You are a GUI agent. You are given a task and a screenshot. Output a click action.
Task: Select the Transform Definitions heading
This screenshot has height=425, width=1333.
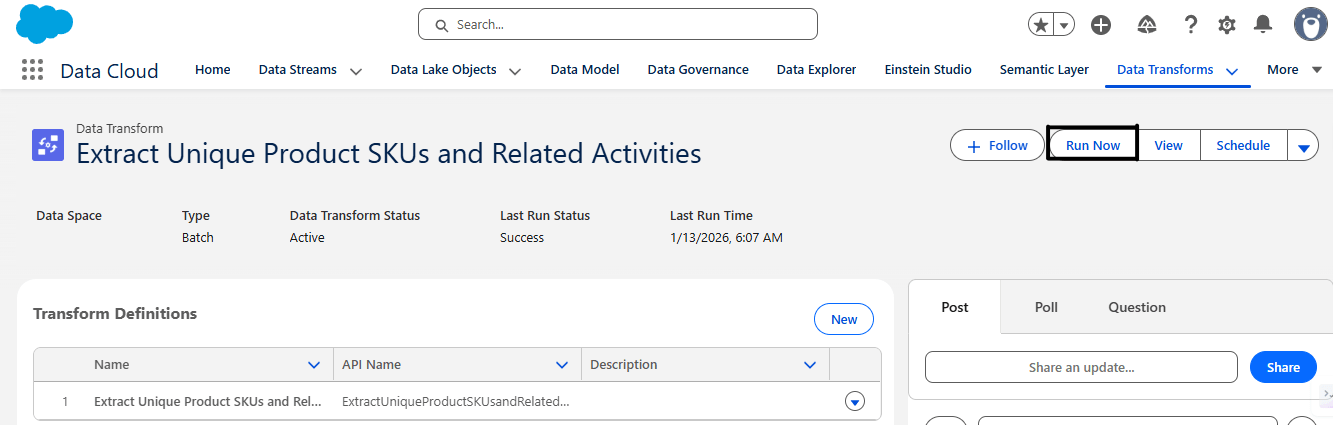[115, 313]
